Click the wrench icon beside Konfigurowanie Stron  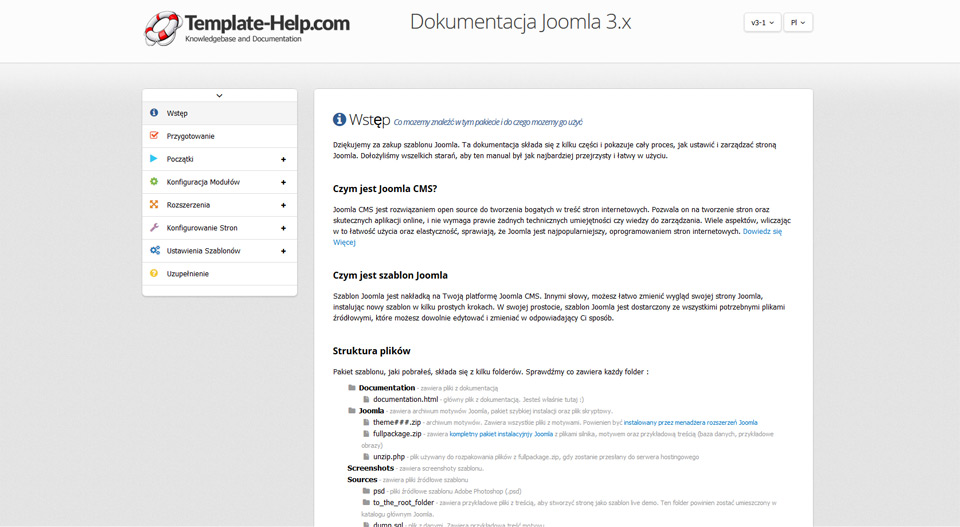(154, 227)
